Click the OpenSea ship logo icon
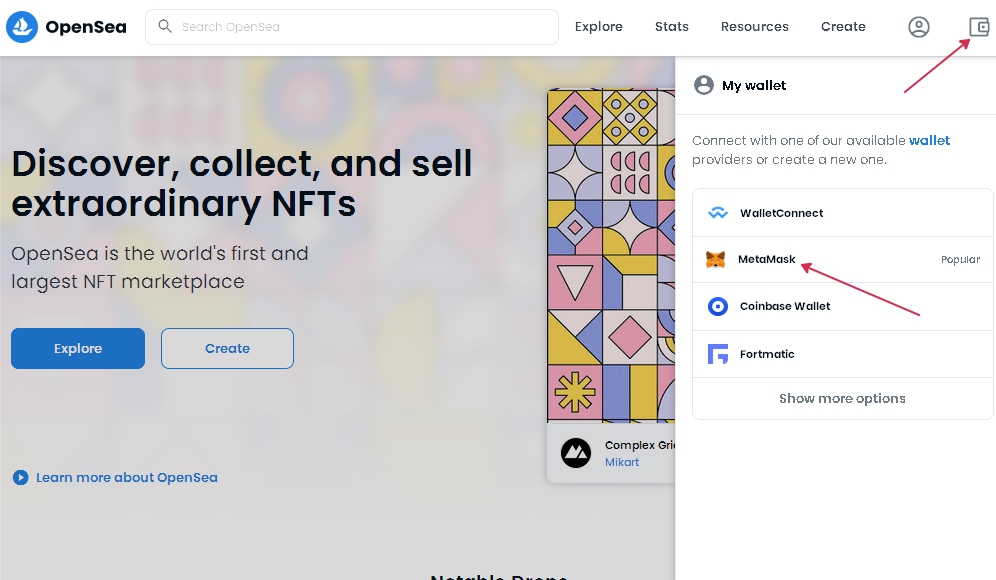Screen dimensions: 996x580 click(22, 27)
